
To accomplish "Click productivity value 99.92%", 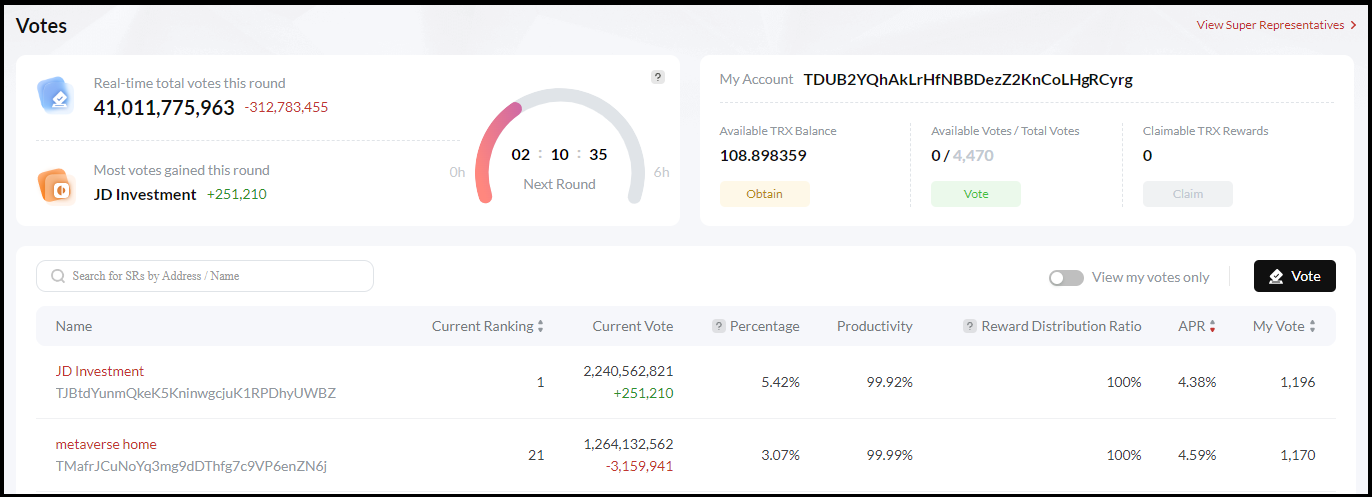I will click(890, 382).
